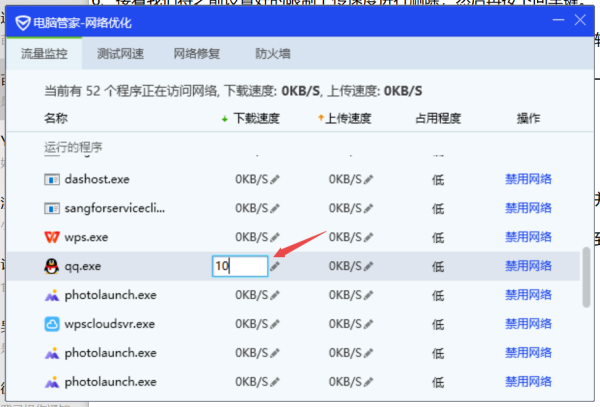This screenshot has height=407, width=600.
Task: Click wpscloudsvr.exe download value 0KB/S
Action: click(252, 324)
